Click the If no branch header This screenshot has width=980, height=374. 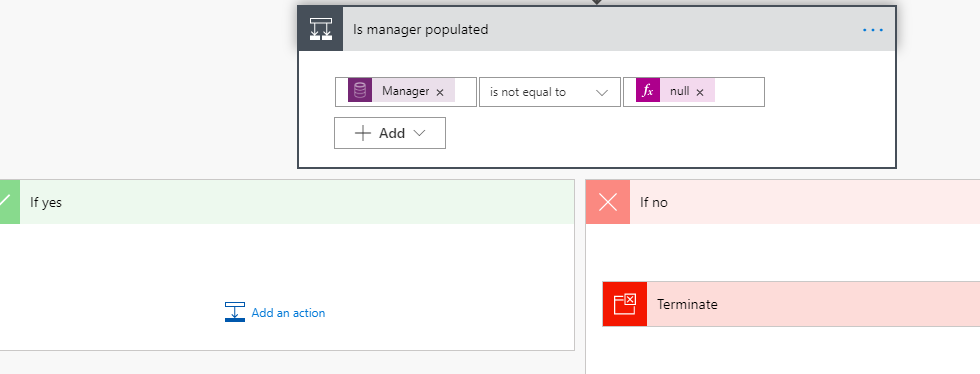tap(782, 202)
